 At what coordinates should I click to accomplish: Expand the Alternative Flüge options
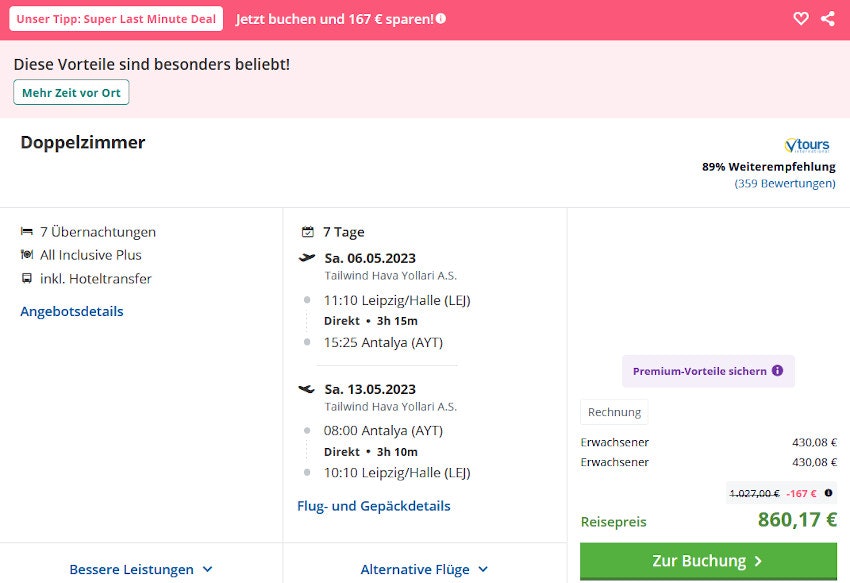[x=424, y=569]
